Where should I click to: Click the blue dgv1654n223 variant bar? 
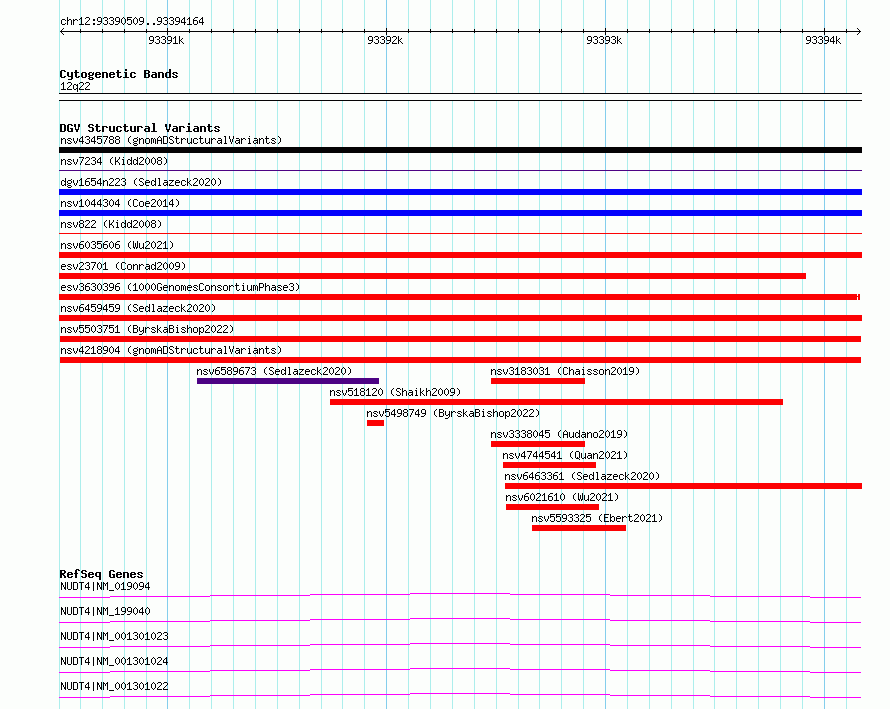point(460,192)
